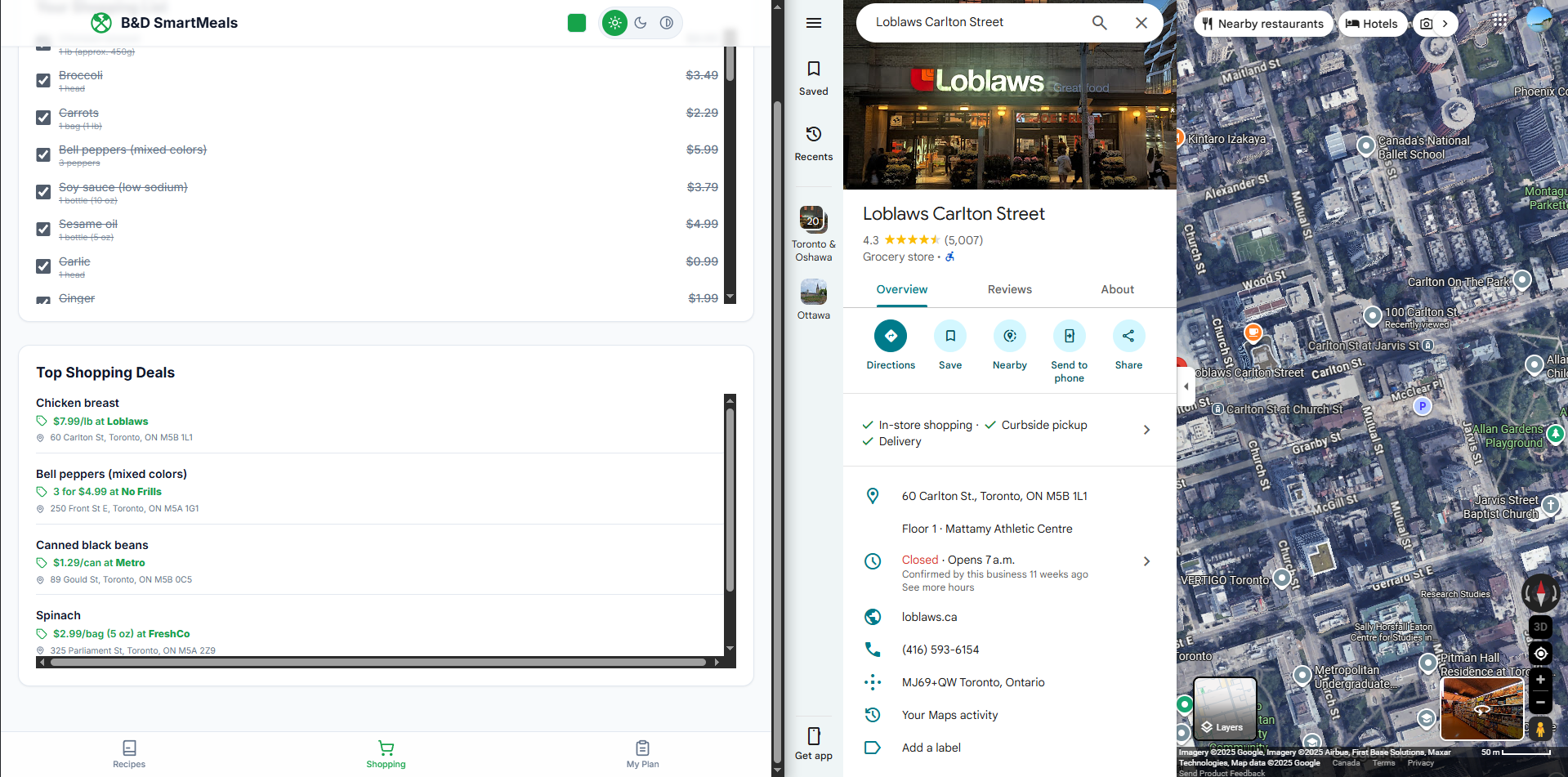Uncheck Bell peppers (mixed colors) checkbox
The height and width of the screenshot is (777, 1568).
pyautogui.click(x=43, y=154)
